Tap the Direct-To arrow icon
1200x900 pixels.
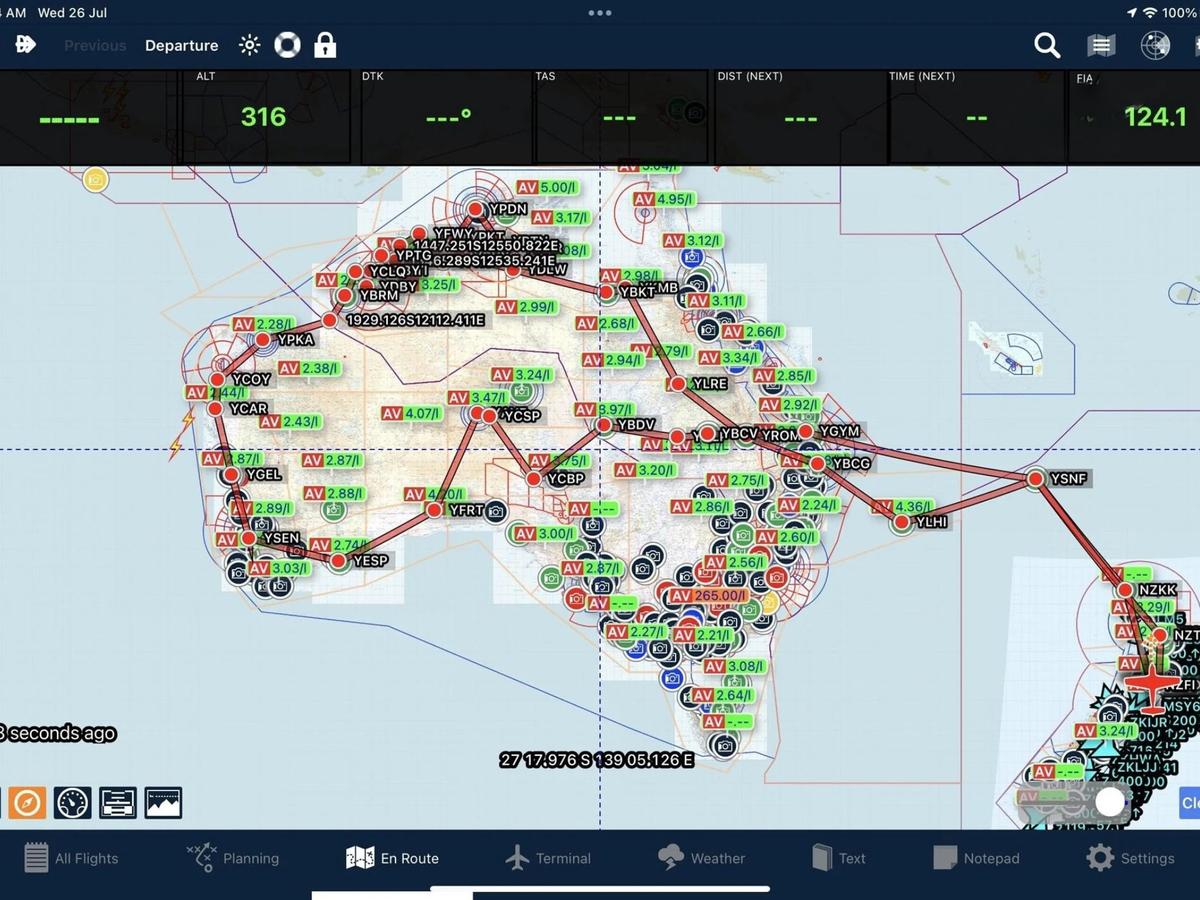[x=26, y=45]
